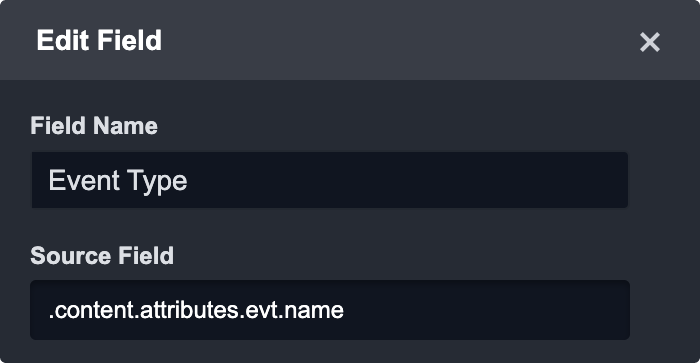
Task: Click empty area of Source Field input
Action: coord(487,310)
